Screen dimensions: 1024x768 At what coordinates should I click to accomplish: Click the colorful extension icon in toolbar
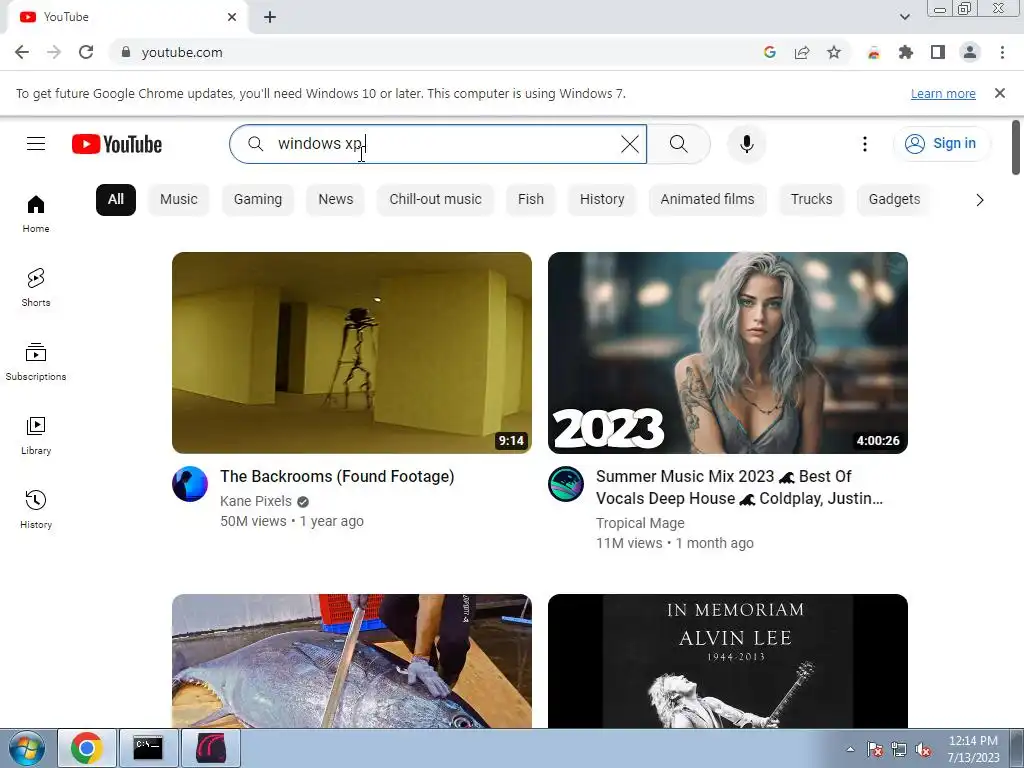tap(874, 52)
